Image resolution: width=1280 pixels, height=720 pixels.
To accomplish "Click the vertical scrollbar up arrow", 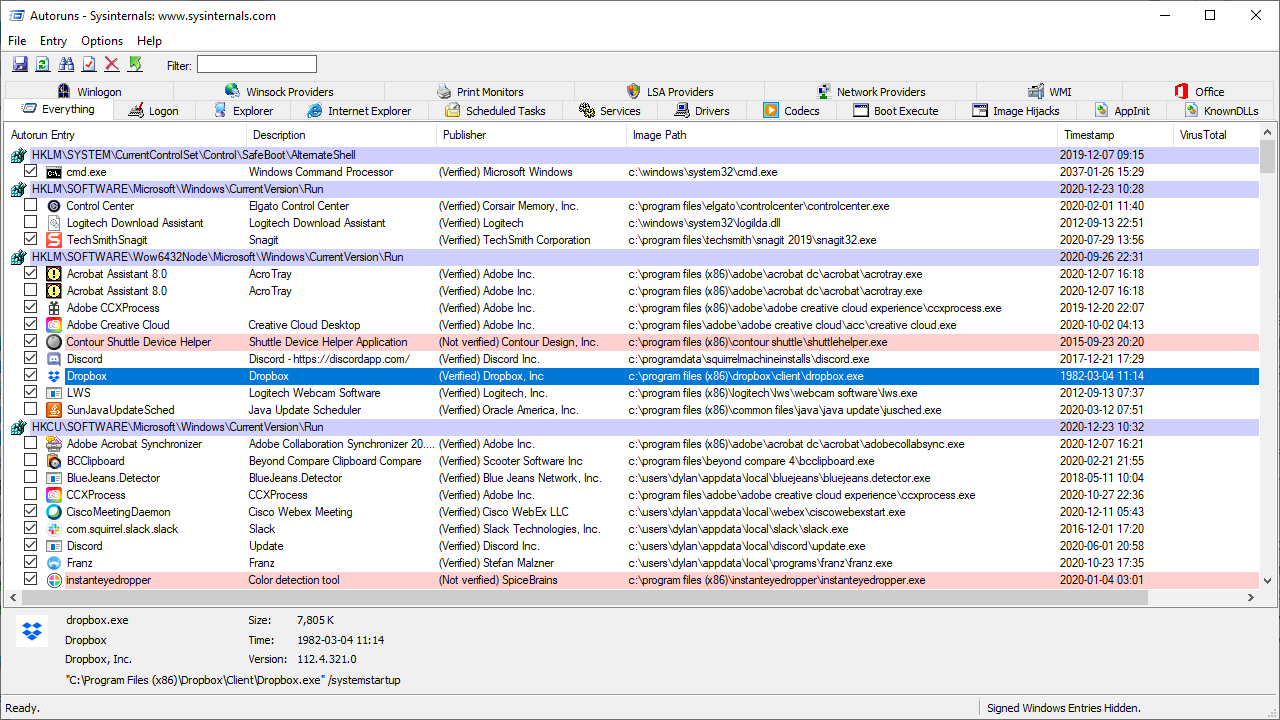I will click(x=1268, y=131).
